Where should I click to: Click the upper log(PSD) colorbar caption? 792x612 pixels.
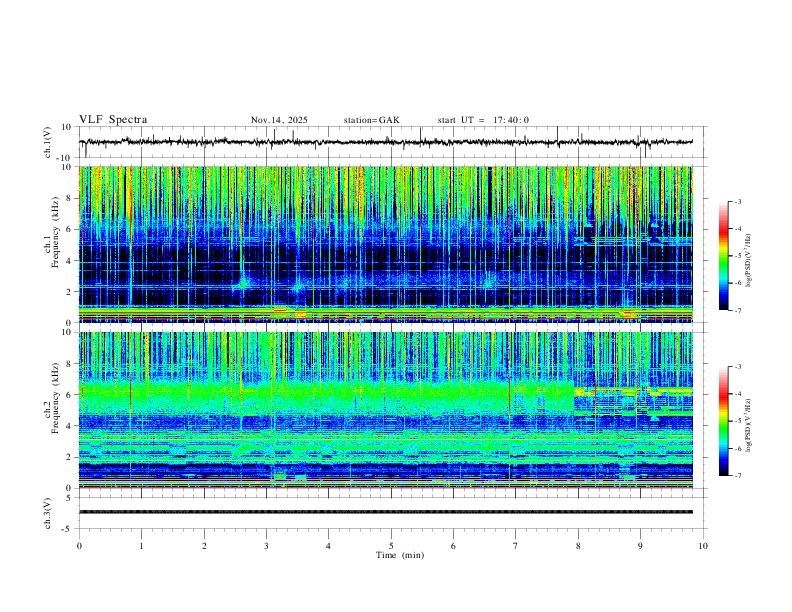748,261
